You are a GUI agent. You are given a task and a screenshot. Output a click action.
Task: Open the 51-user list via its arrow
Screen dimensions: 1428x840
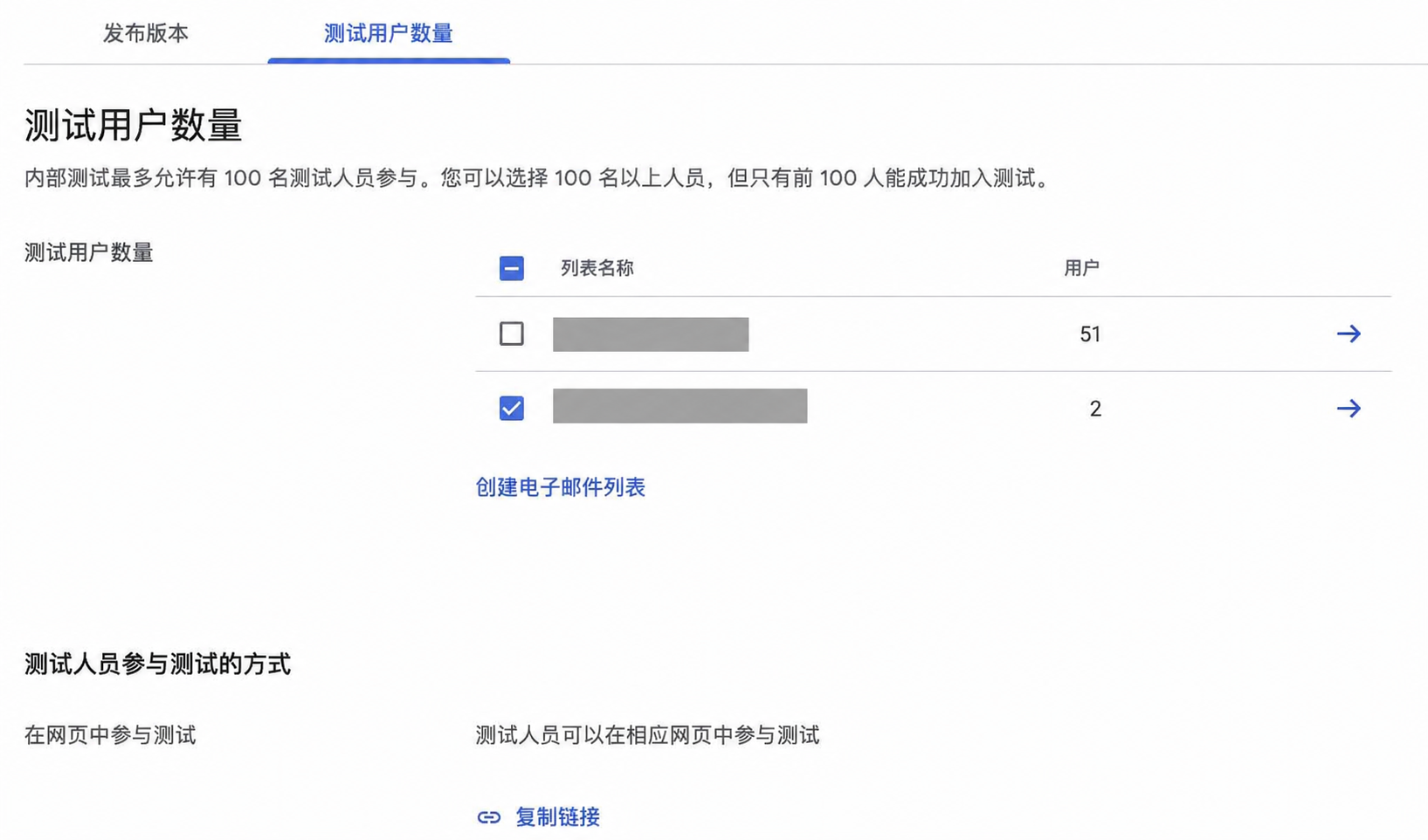1349,334
